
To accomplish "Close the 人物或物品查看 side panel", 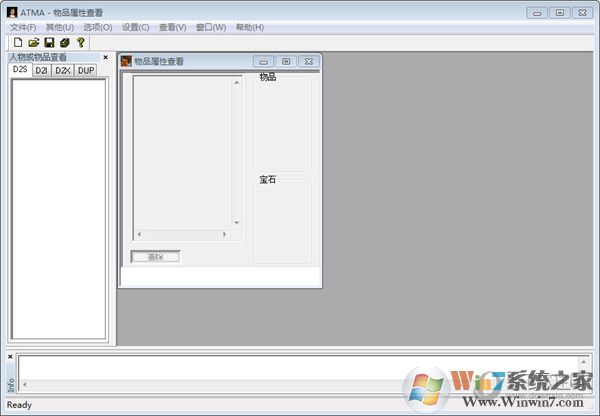I will coord(106,57).
